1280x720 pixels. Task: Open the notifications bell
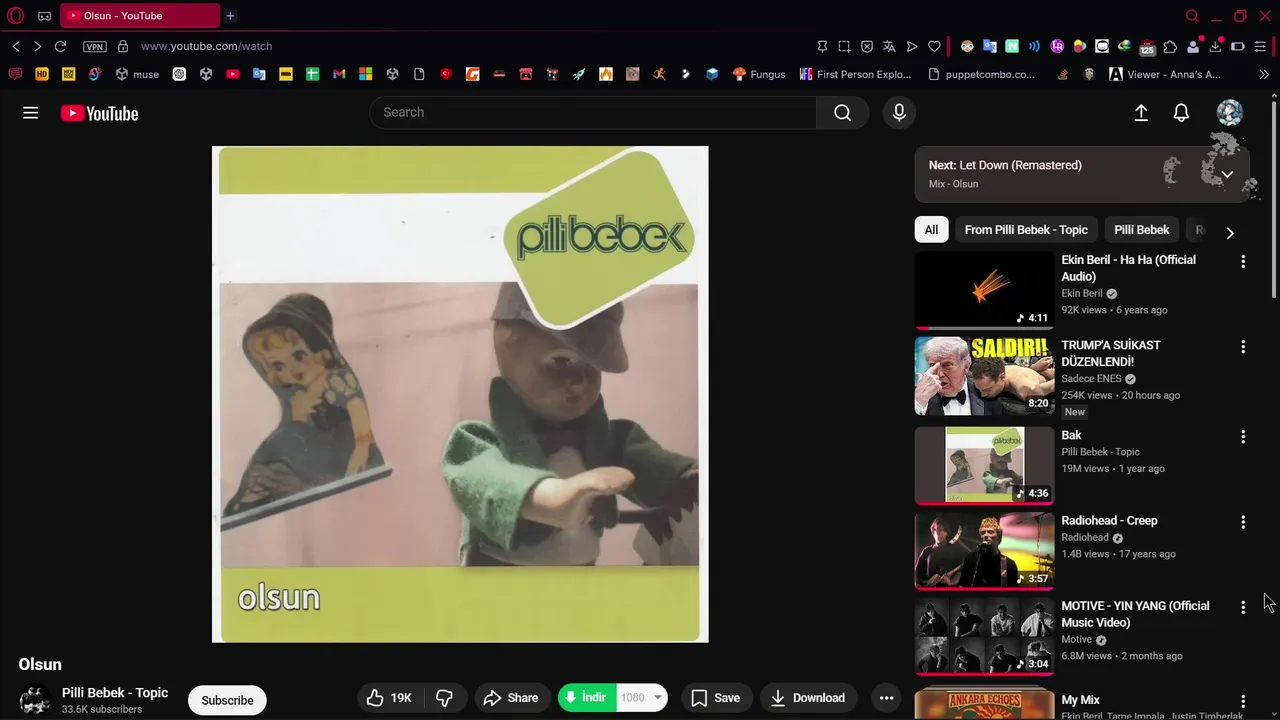1181,113
